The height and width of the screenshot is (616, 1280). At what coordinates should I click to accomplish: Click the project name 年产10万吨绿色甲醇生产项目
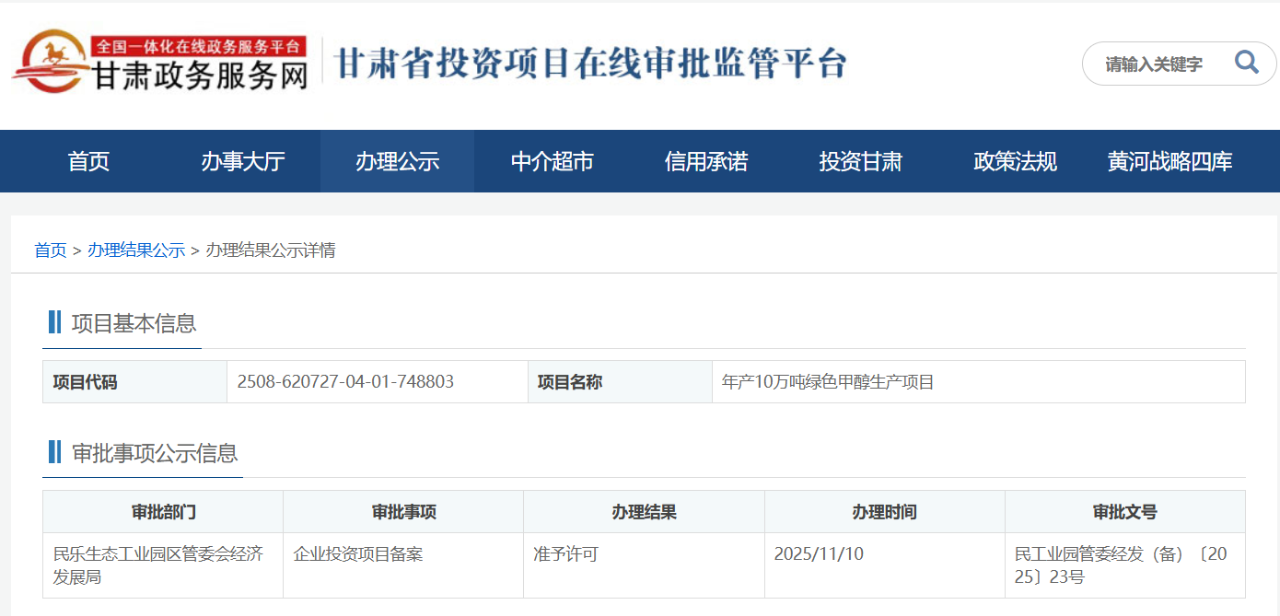click(828, 382)
